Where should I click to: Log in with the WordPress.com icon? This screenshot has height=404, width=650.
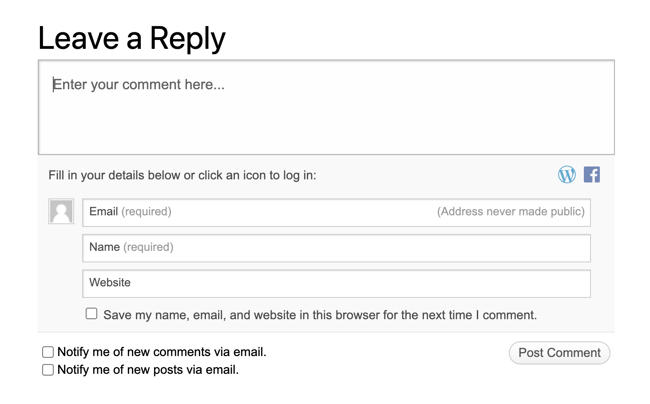click(567, 175)
